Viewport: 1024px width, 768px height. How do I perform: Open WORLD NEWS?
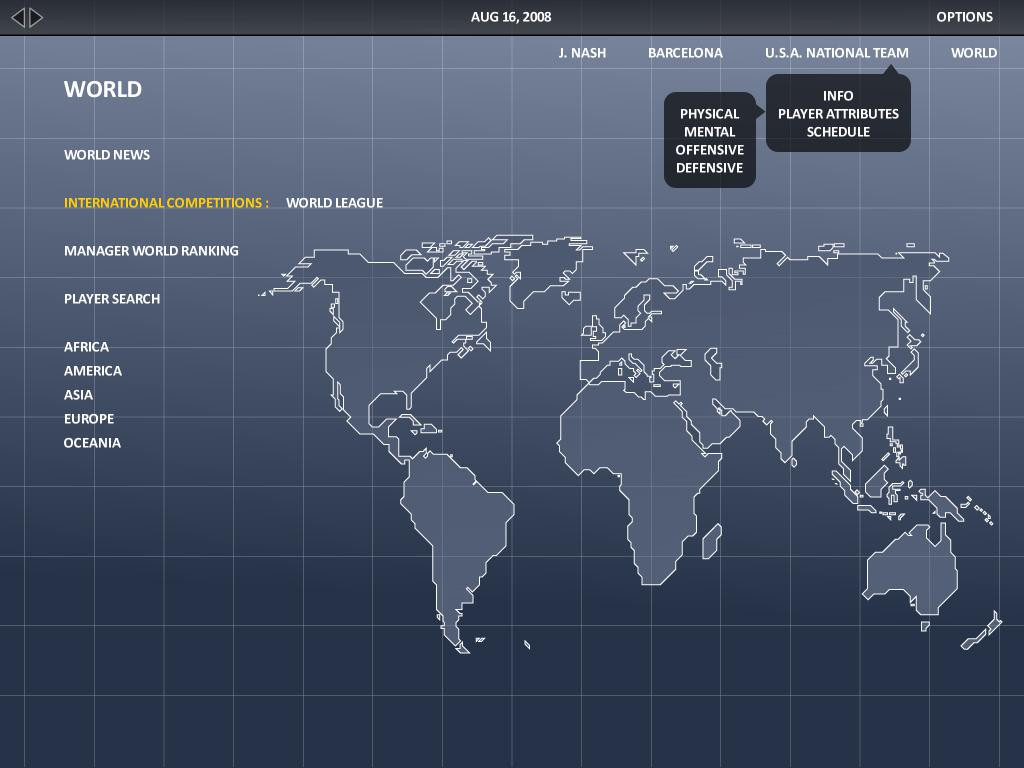pos(107,155)
